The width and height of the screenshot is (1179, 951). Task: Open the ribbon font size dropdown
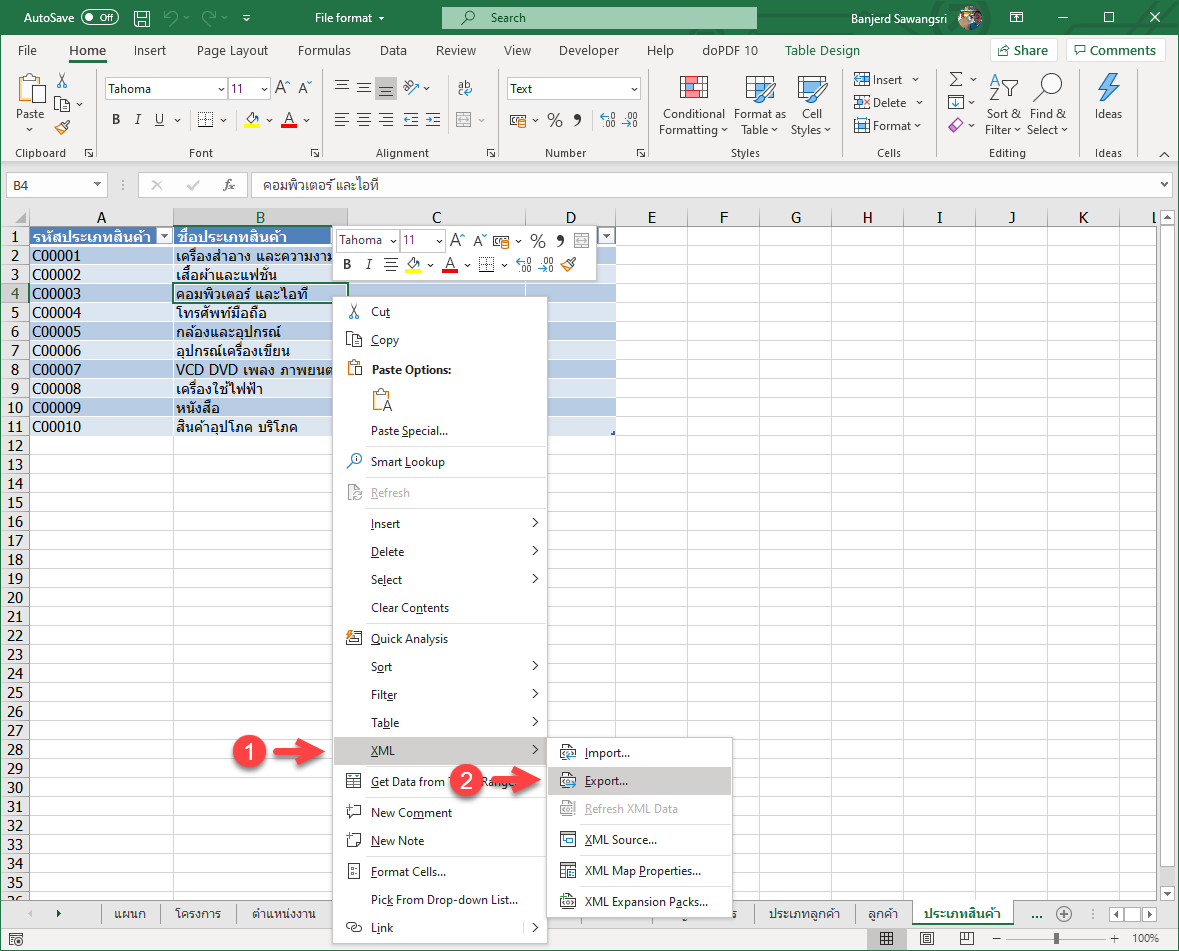pyautogui.click(x=264, y=89)
